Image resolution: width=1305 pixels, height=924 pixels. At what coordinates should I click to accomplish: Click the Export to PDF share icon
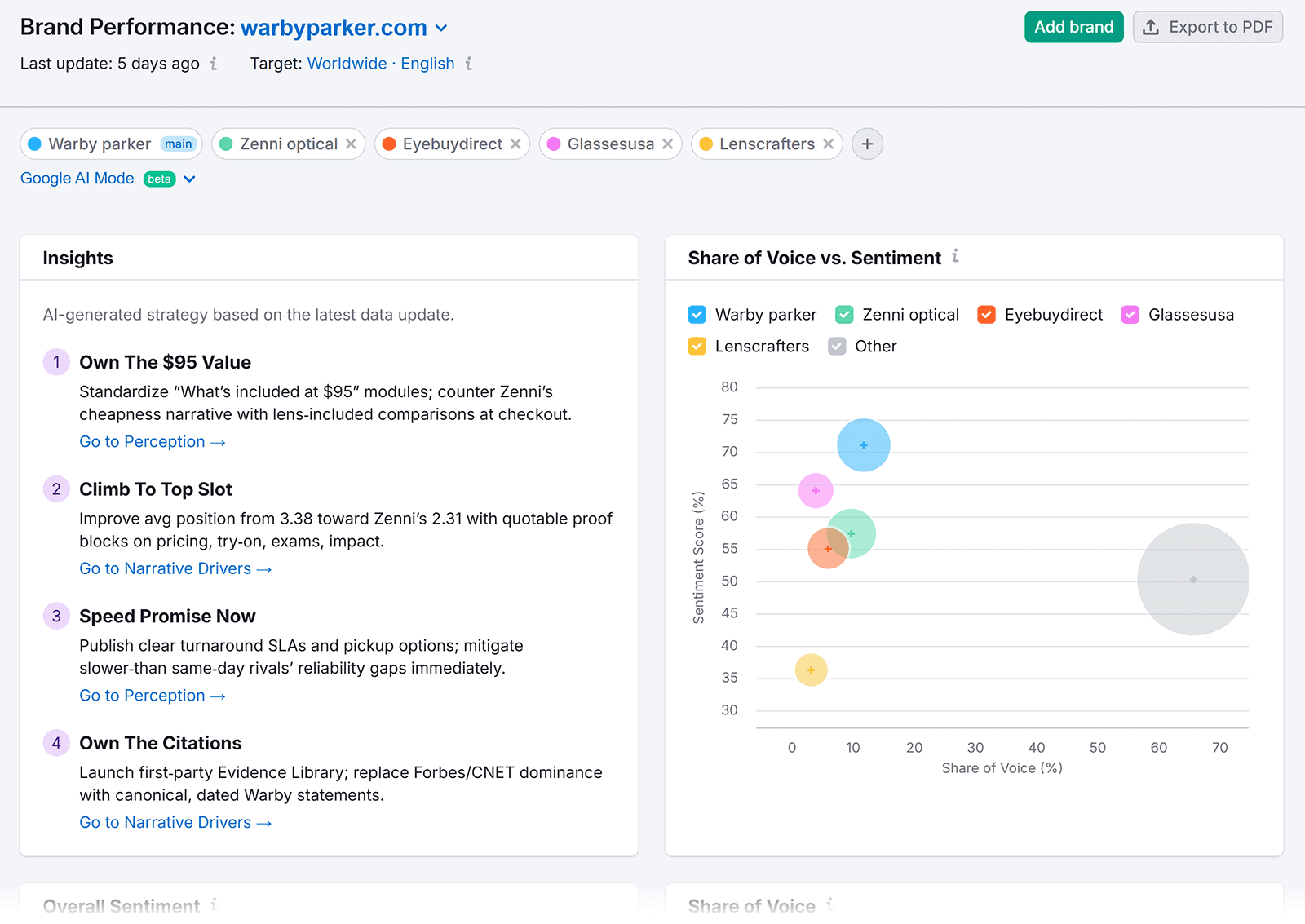(x=1152, y=26)
